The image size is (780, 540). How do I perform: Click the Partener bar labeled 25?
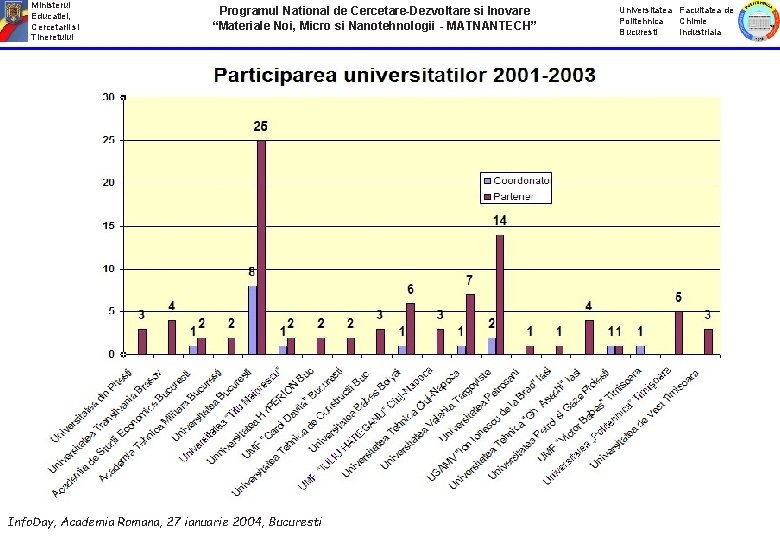261,247
